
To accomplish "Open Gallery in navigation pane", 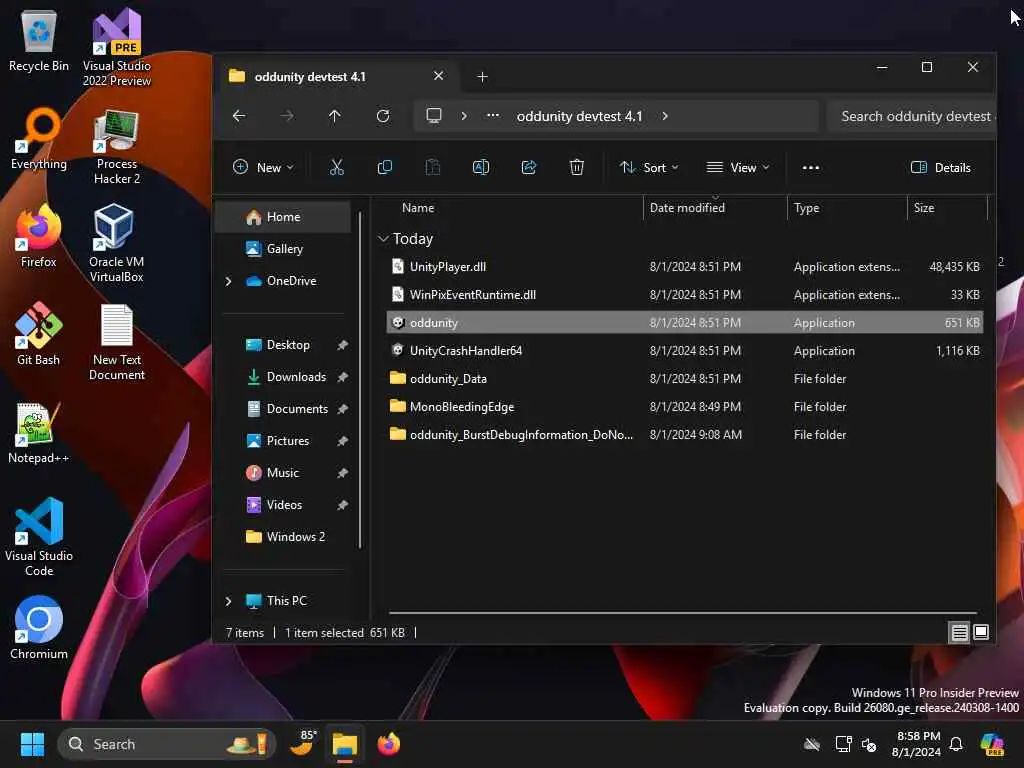I will tap(285, 249).
